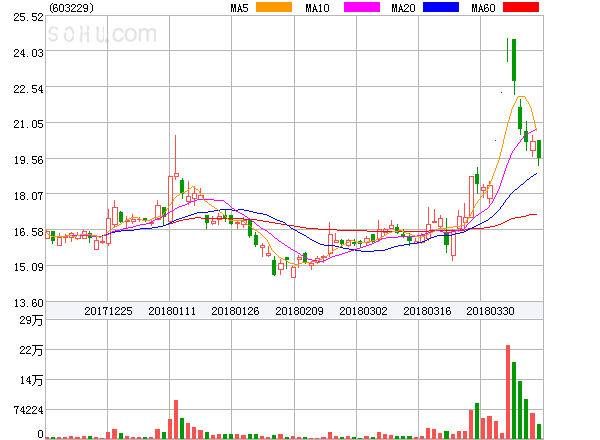Click the tallest green volume bar

[x=514, y=400]
